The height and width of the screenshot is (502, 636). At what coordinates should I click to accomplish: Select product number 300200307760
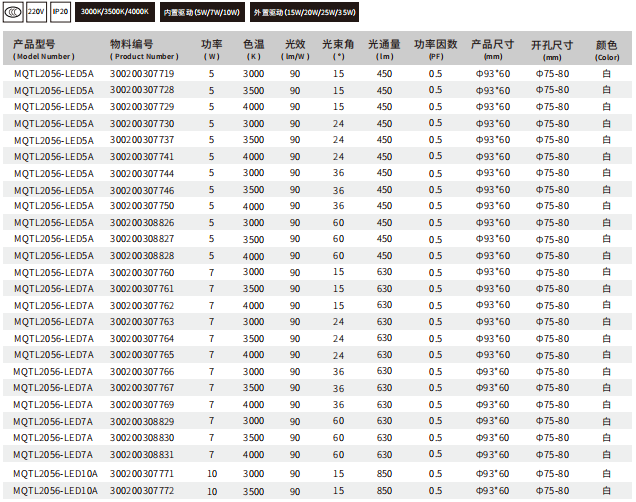142,272
